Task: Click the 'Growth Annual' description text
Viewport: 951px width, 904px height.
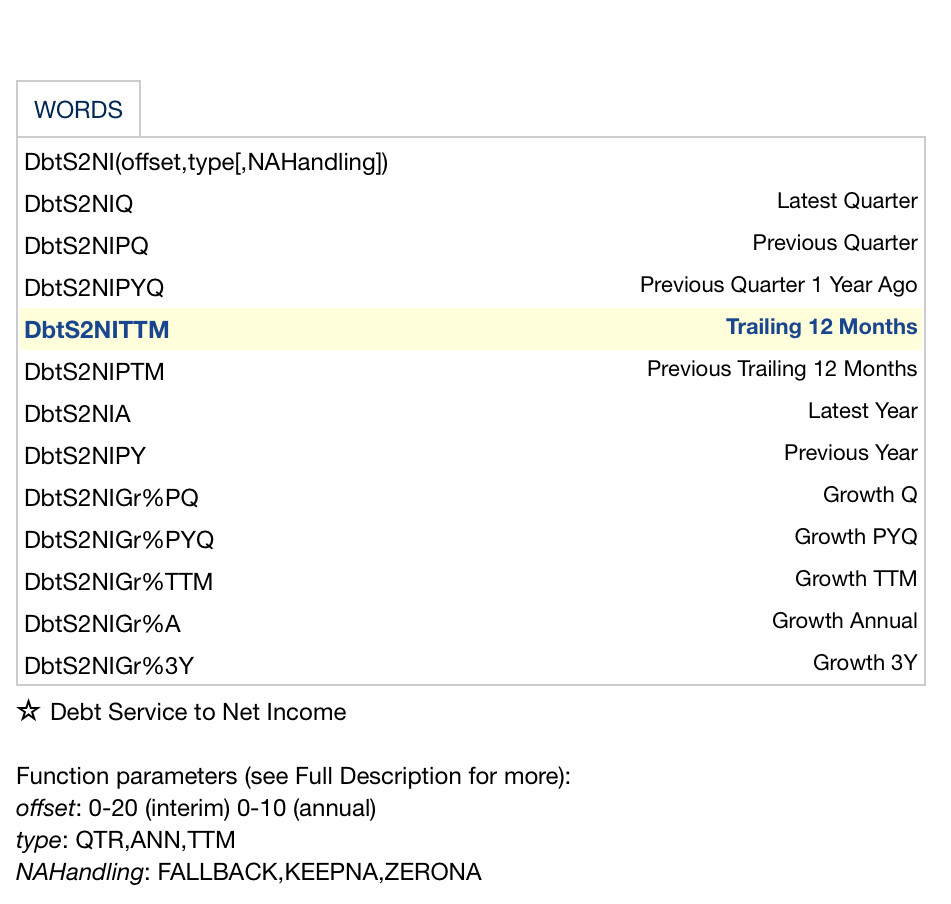Action: click(x=844, y=621)
